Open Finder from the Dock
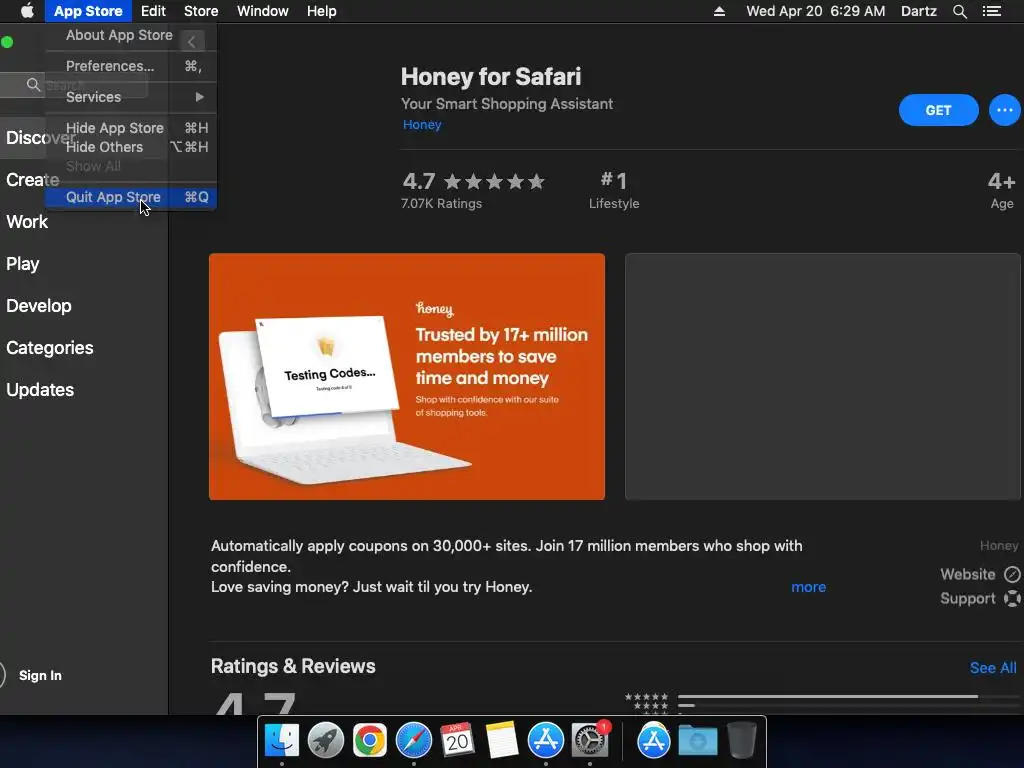Viewport: 1024px width, 768px height. click(281, 741)
